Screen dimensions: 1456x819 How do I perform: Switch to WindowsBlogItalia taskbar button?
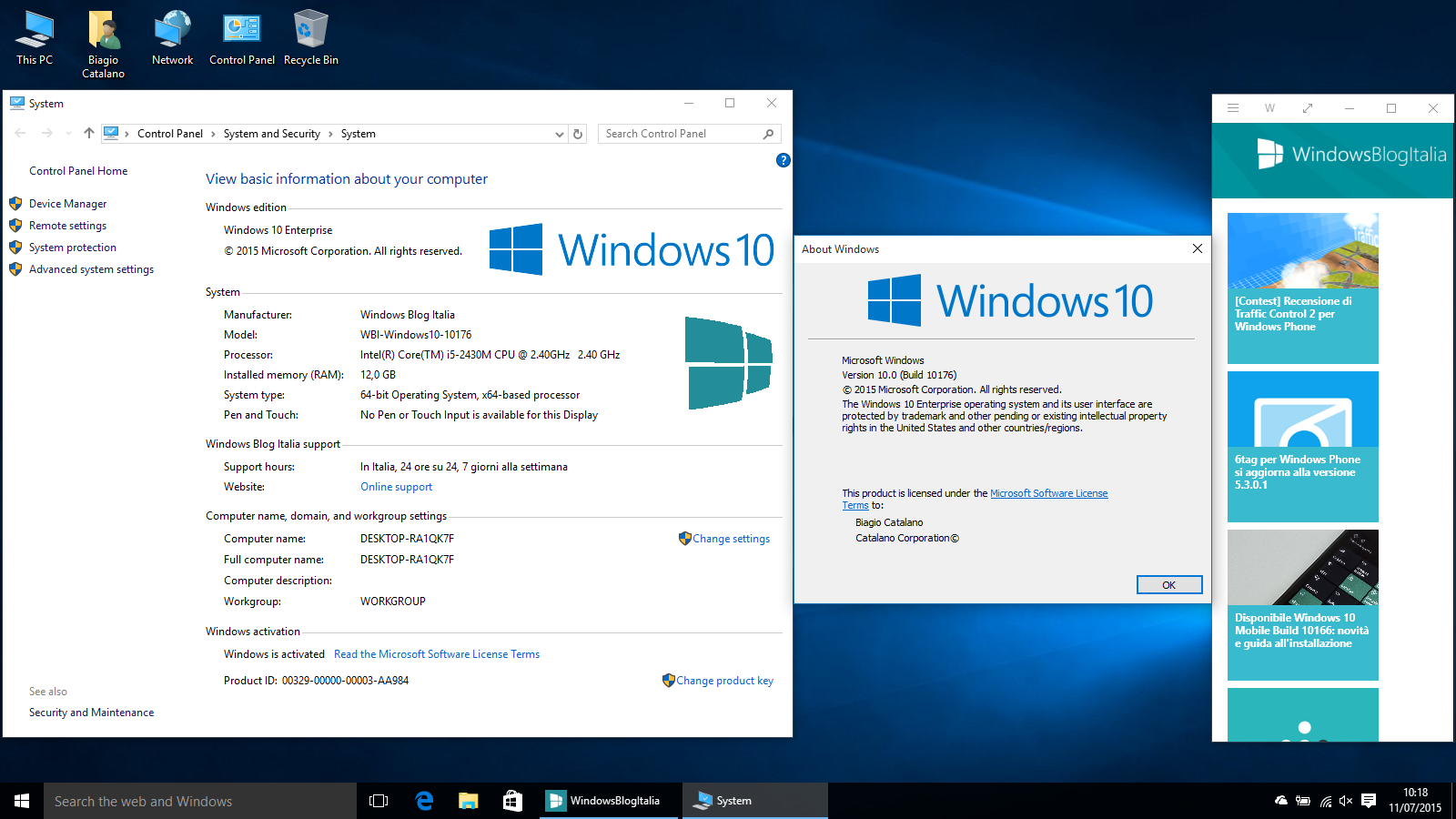(610, 801)
